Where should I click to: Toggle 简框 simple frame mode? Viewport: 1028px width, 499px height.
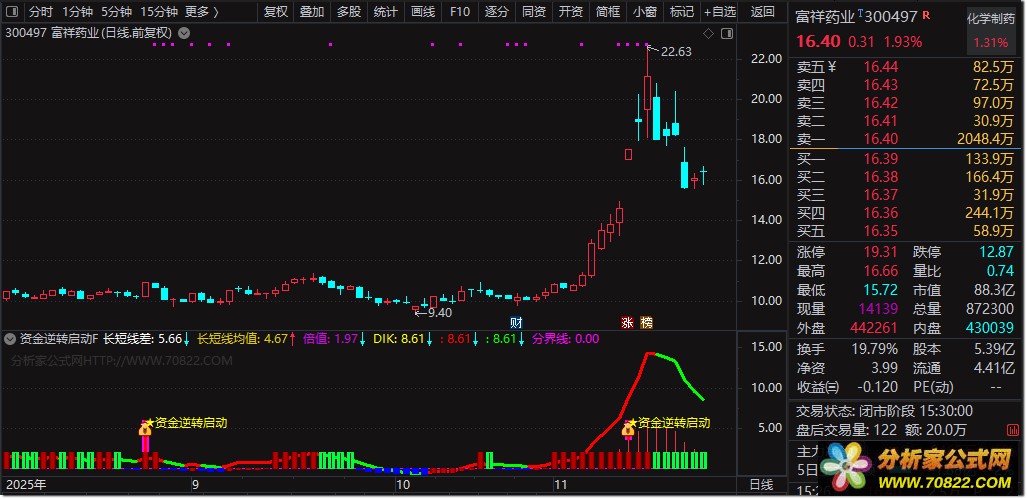coord(608,11)
